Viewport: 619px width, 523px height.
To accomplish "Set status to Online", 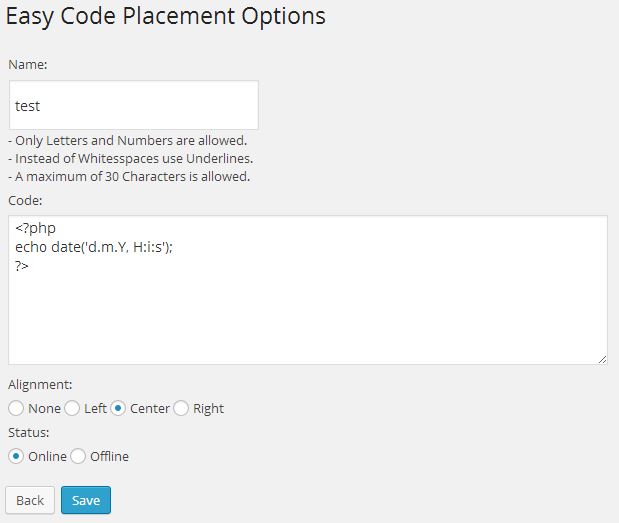I will (16, 456).
